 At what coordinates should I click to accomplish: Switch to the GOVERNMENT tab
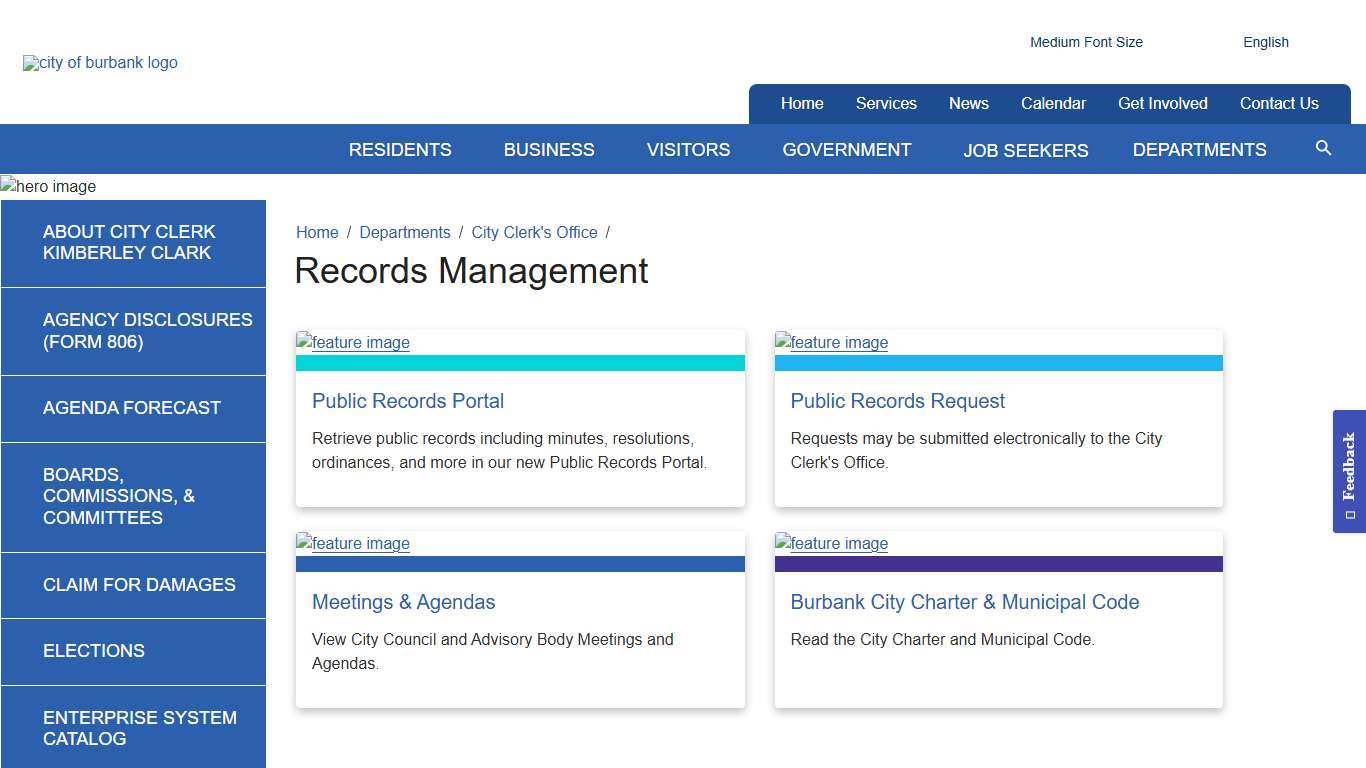pos(846,149)
